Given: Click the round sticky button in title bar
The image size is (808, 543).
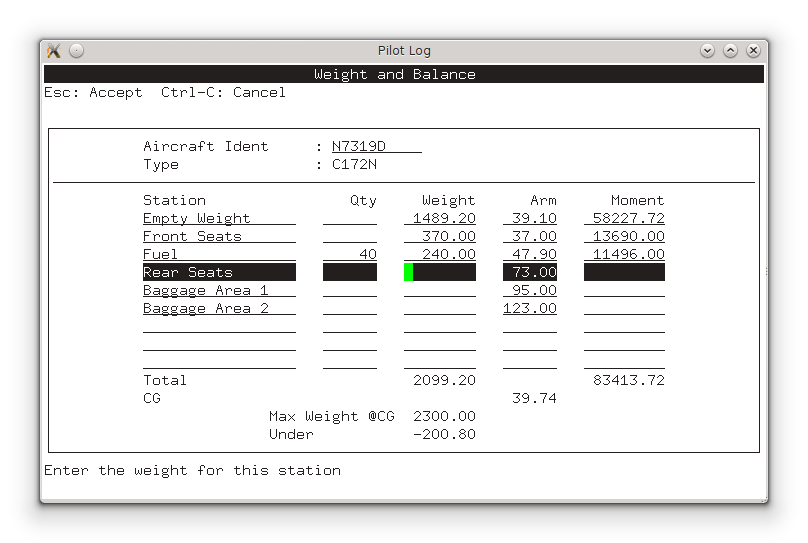Looking at the screenshot, I should pyautogui.click(x=76, y=51).
